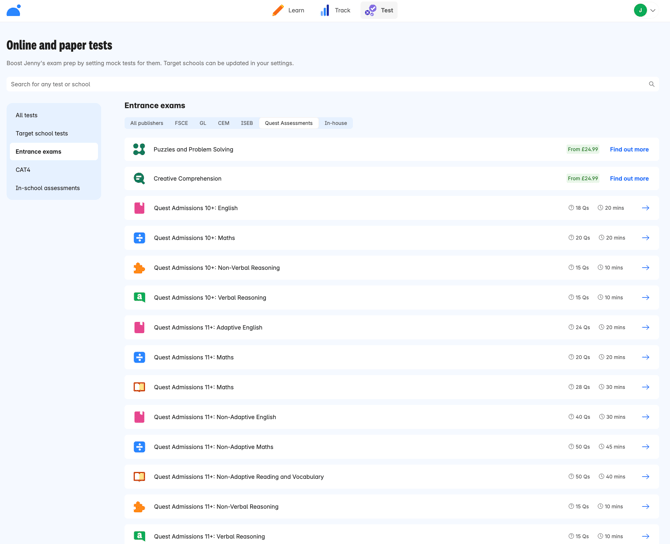The width and height of the screenshot is (670, 544).
Task: Open arrow for 11+ Maths 28 Qs test
Action: click(646, 387)
